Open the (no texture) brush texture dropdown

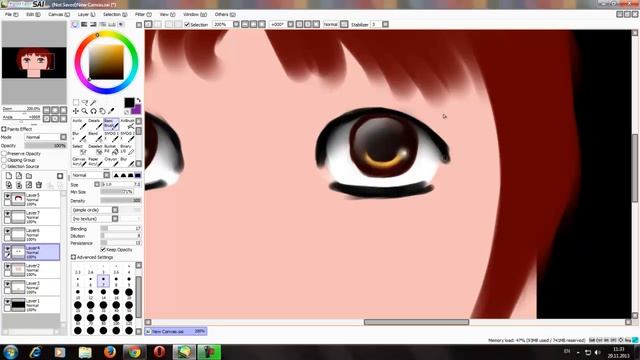pos(95,219)
